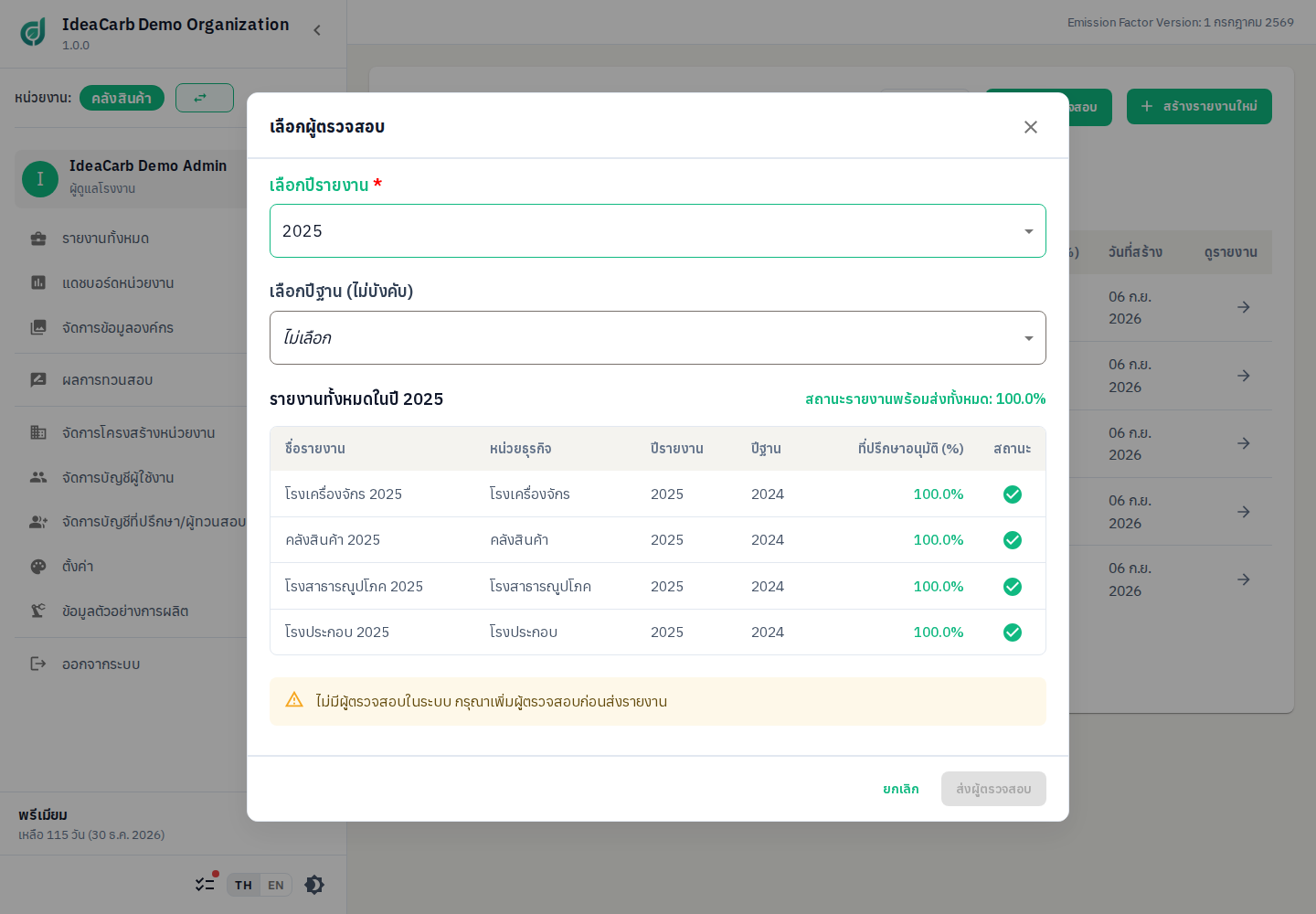Click green status check for โรงสาธารณูปโภค 2025
1316x914 pixels.
point(1013,587)
